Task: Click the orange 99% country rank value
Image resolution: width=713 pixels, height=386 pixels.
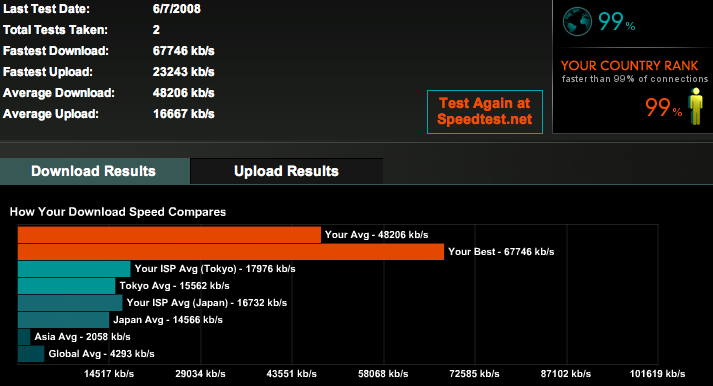Action: pos(663,108)
